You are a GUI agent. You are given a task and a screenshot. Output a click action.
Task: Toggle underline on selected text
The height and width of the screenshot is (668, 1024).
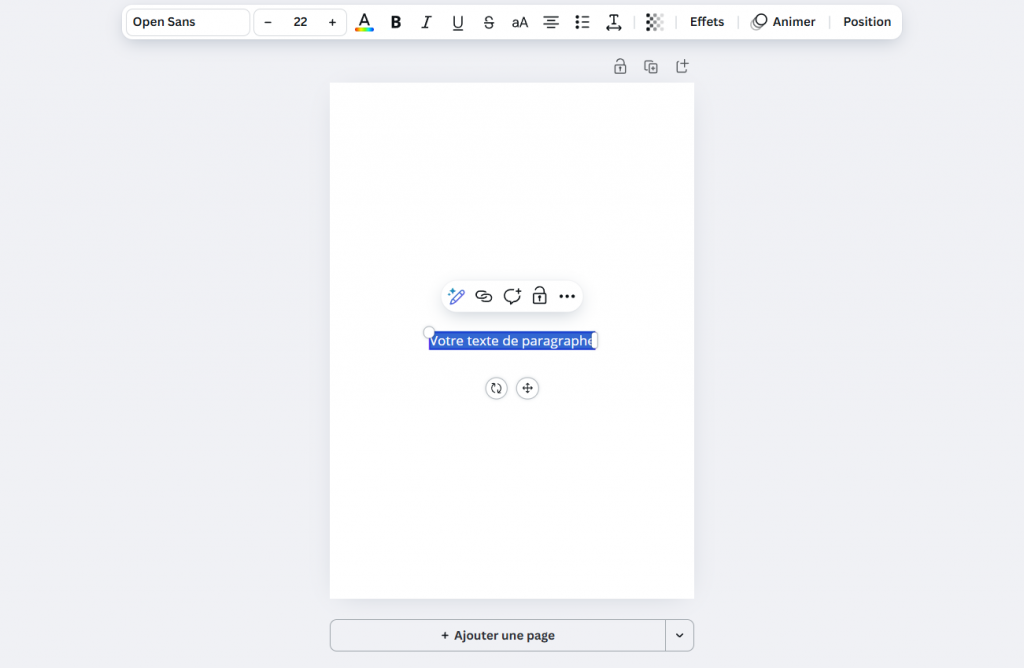[458, 22]
